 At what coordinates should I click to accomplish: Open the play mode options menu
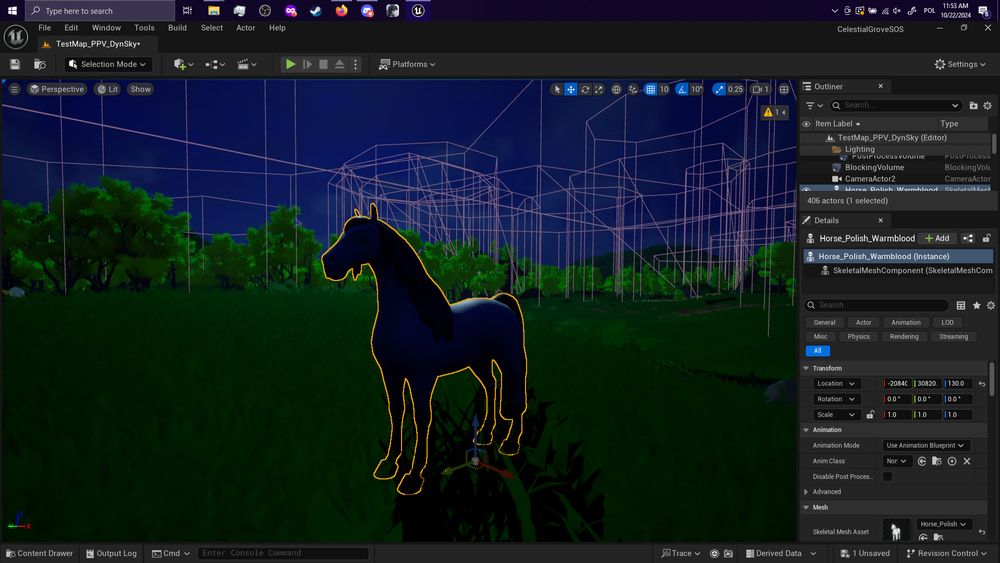tap(355, 64)
